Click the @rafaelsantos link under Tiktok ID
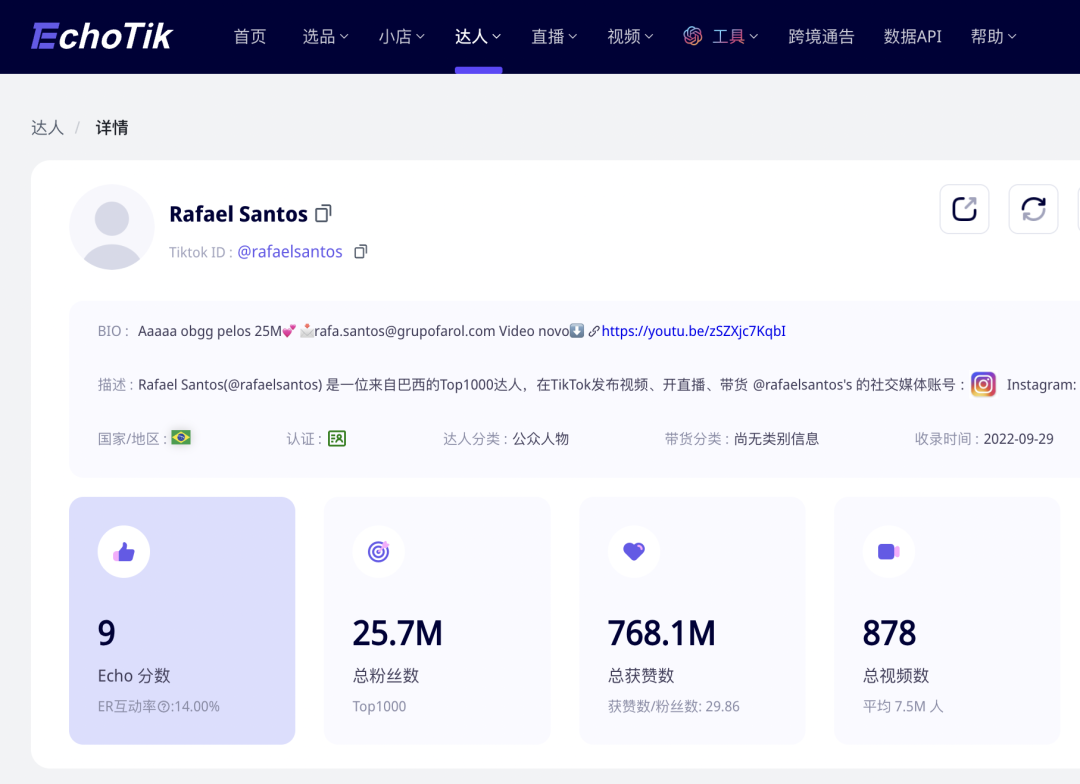This screenshot has height=784, width=1080. [x=289, y=251]
